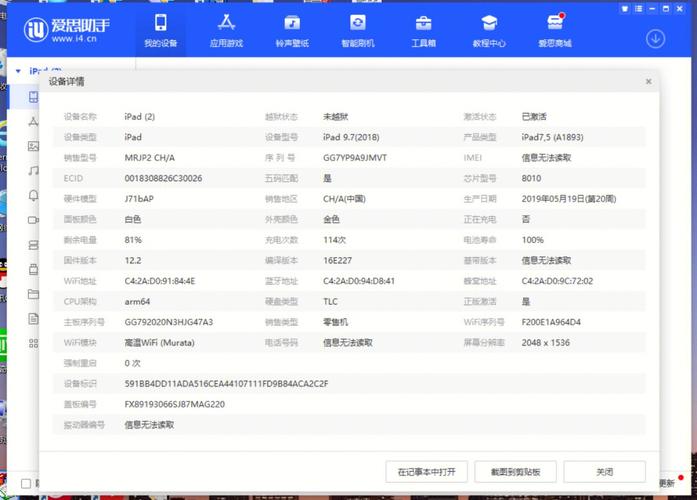Click WiFi address C4:2A:D0:91:84:4E
This screenshot has height=500, width=697.
pos(160,281)
